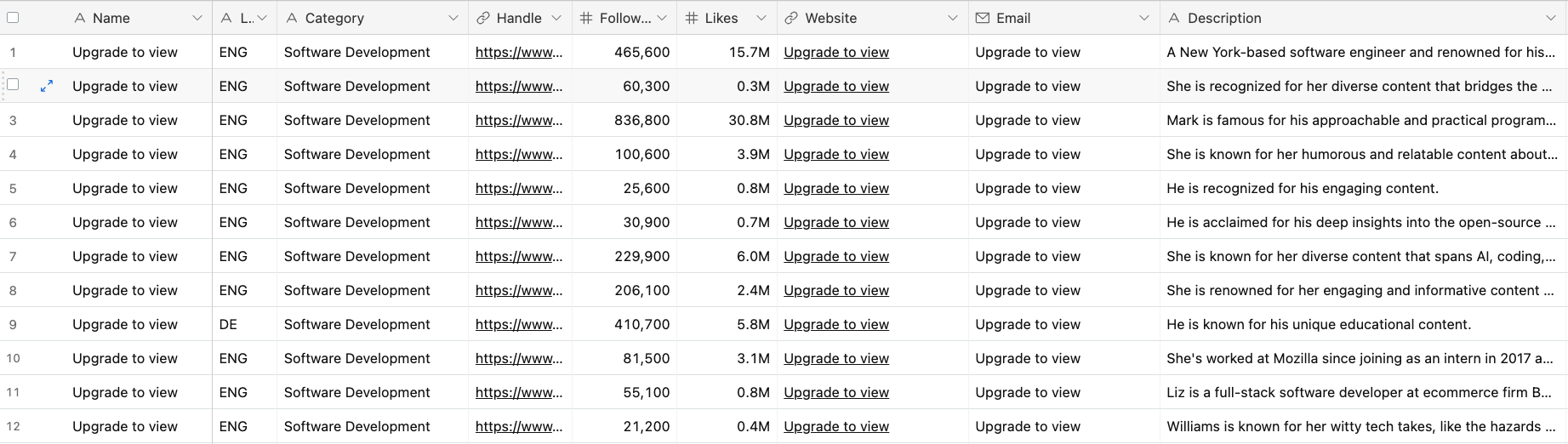
Task: Click the Handle column link icon
Action: pyautogui.click(x=483, y=18)
